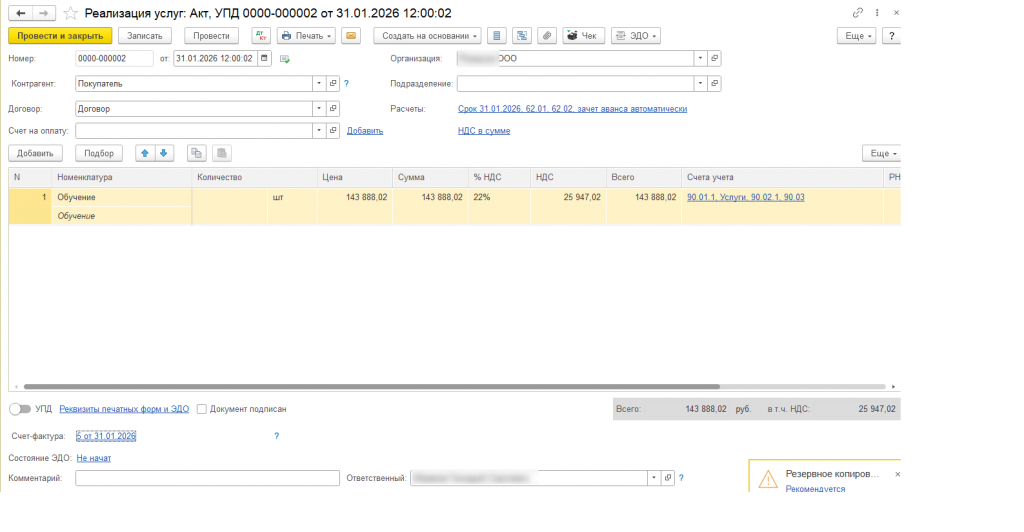
Task: Add a row with Добавить button
Action: pyautogui.click(x=35, y=153)
